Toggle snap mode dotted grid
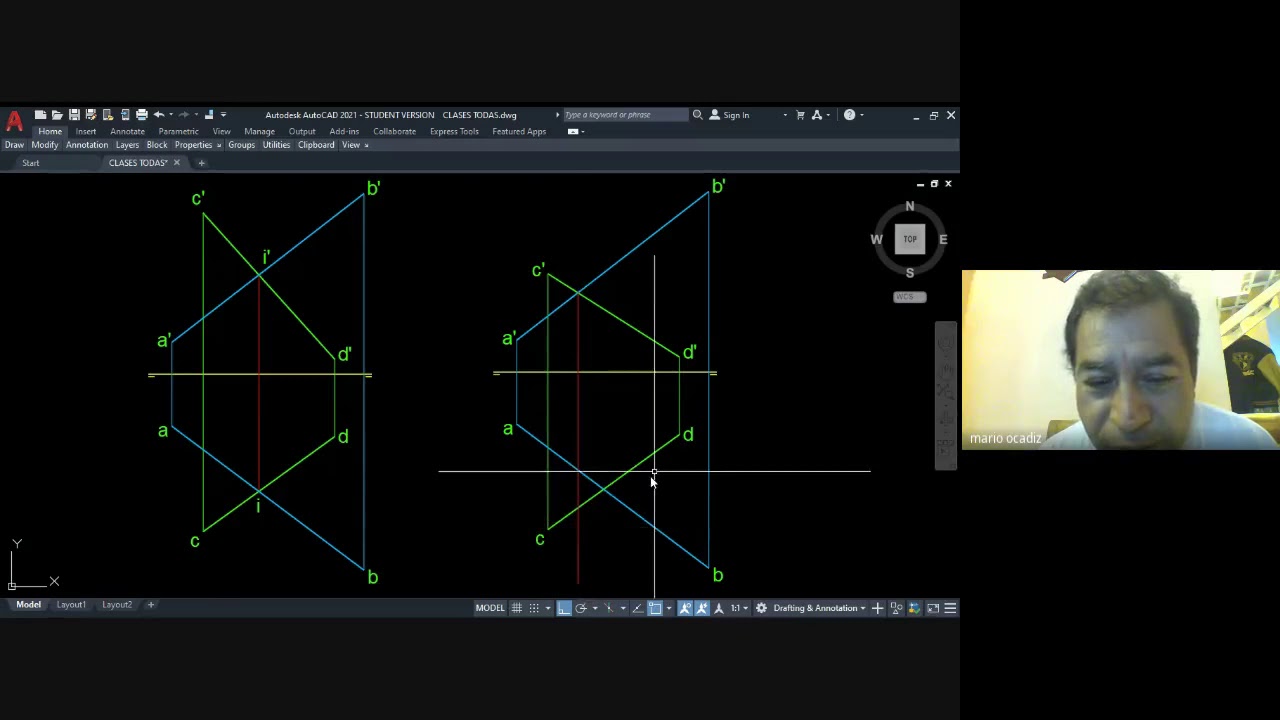 pos(534,608)
